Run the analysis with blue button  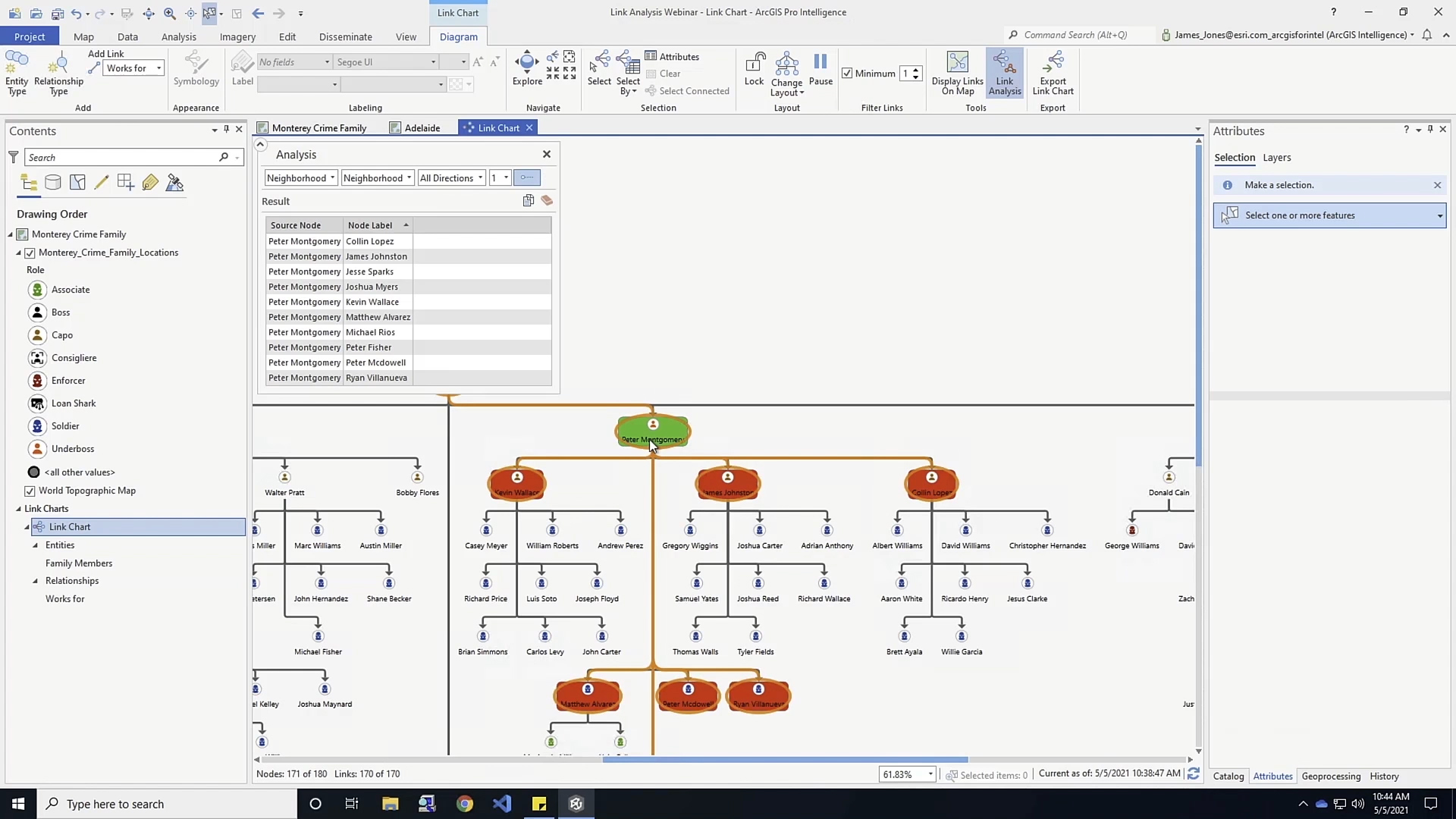(x=526, y=177)
